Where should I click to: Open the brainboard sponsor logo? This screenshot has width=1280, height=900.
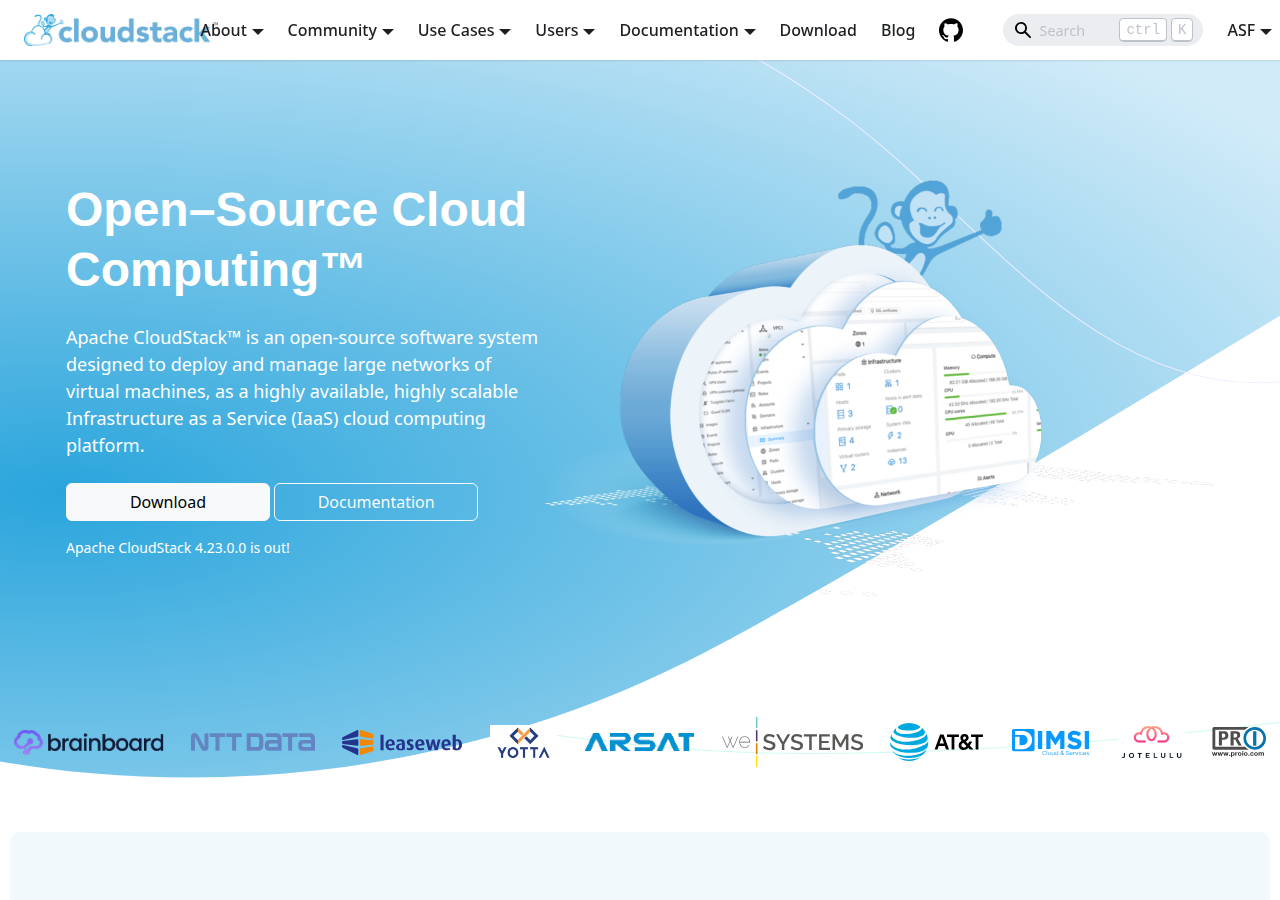(89, 742)
